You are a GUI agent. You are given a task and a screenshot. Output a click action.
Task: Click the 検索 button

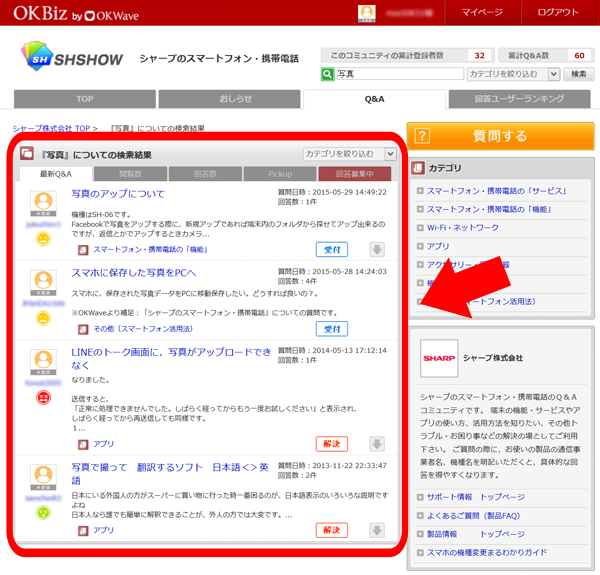click(578, 74)
